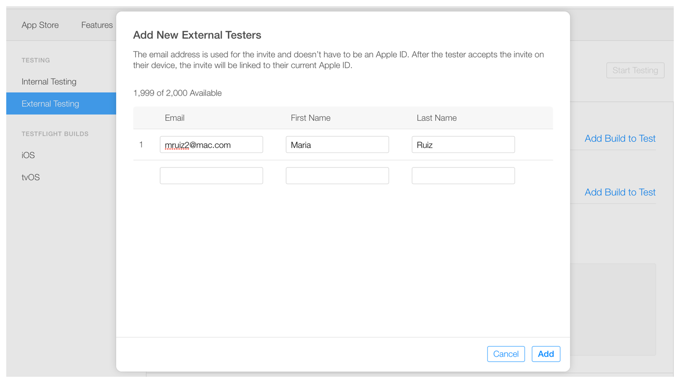Click the '1,999 of 2,000 Available' text
This screenshot has height=383, width=680.
coord(177,93)
